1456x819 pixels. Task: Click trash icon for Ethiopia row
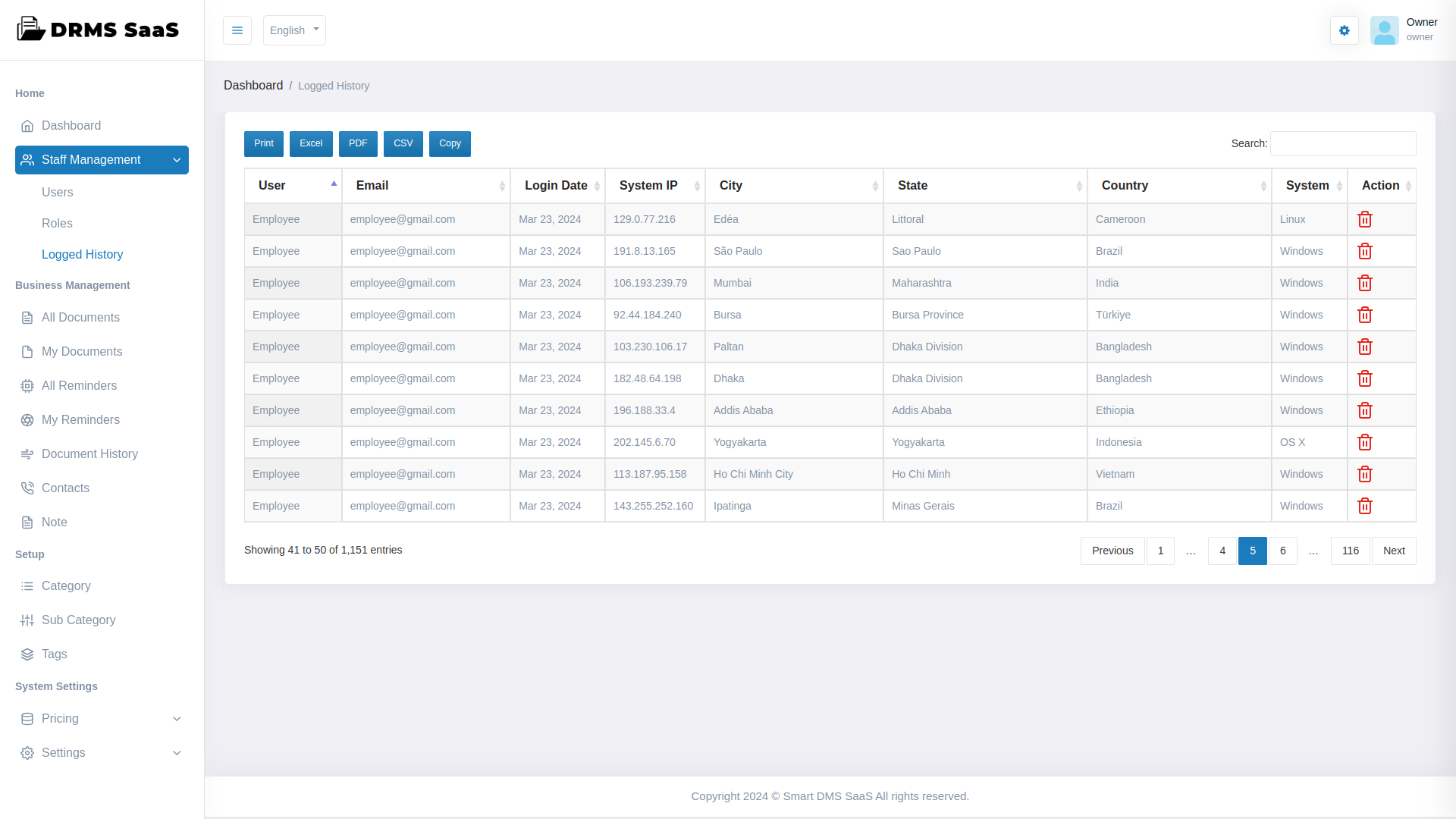coord(1364,410)
